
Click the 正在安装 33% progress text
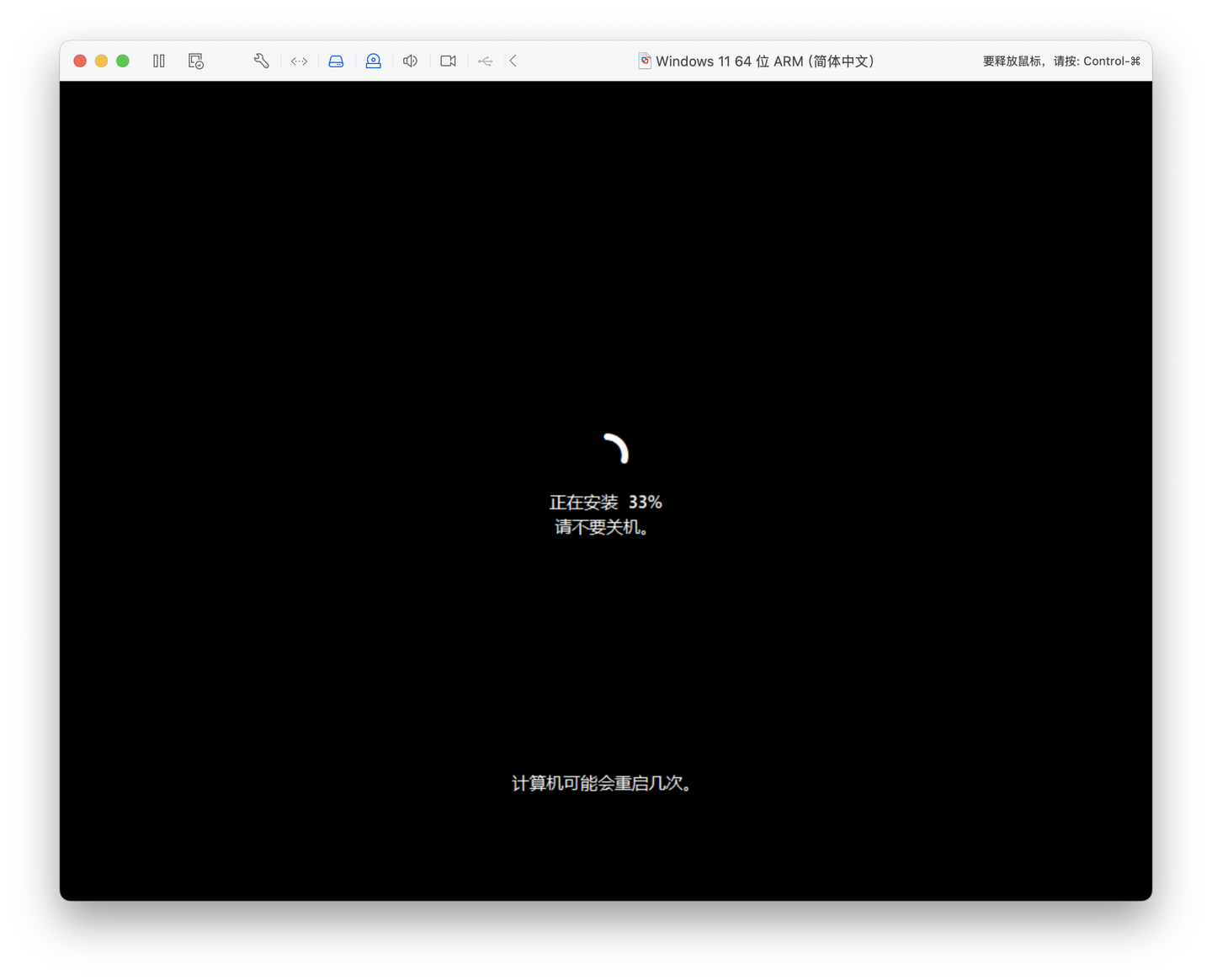606,503
